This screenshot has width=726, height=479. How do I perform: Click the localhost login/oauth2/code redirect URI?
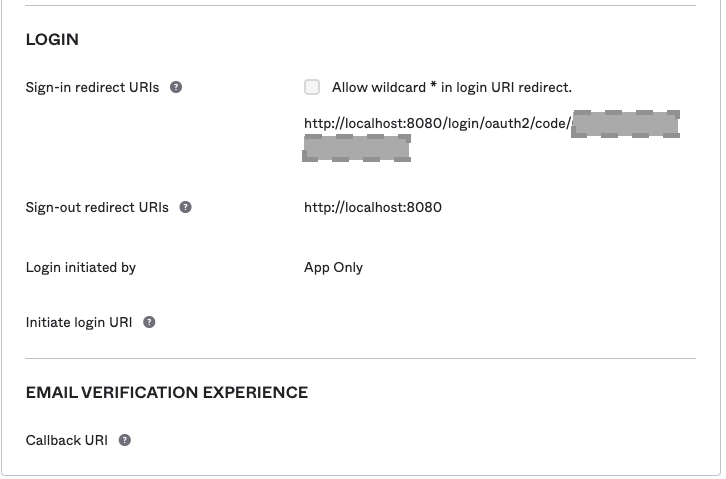437,124
